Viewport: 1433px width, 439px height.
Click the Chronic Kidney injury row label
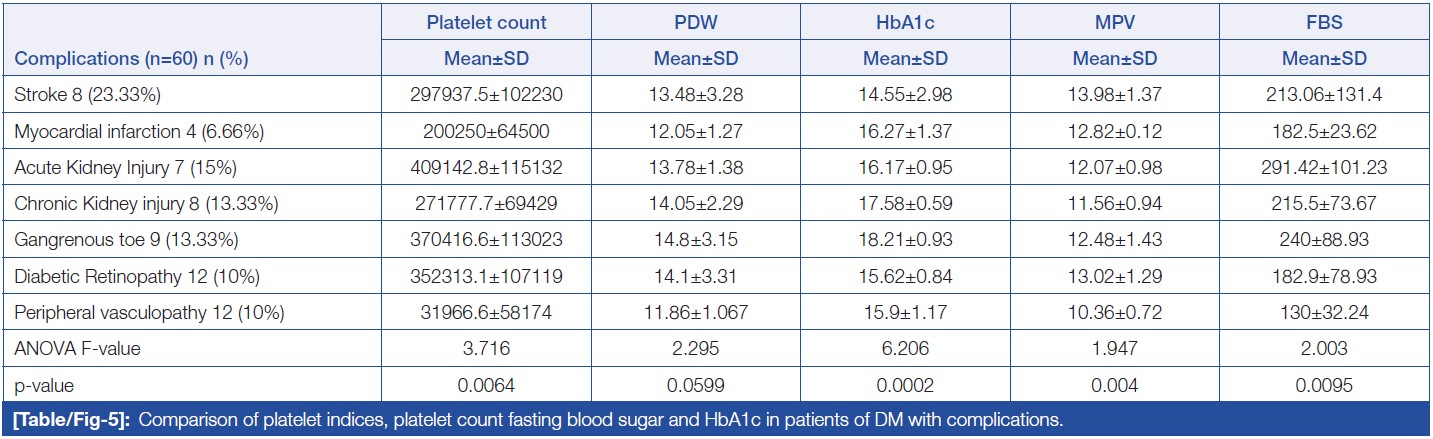tap(146, 204)
